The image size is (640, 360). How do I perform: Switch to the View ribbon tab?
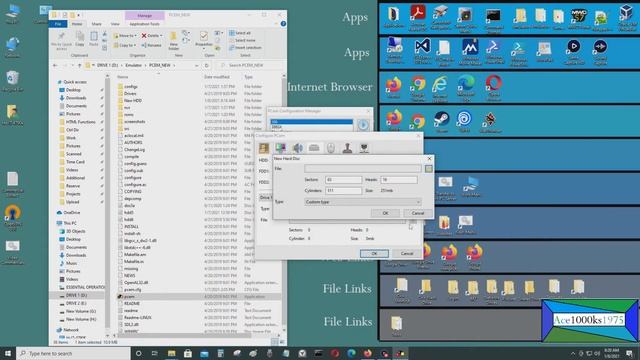click(x=115, y=24)
